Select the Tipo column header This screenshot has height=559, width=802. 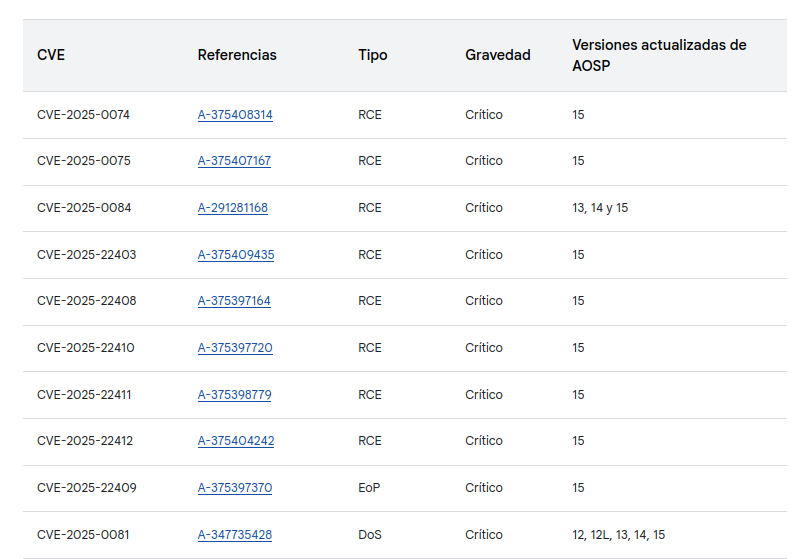point(372,55)
